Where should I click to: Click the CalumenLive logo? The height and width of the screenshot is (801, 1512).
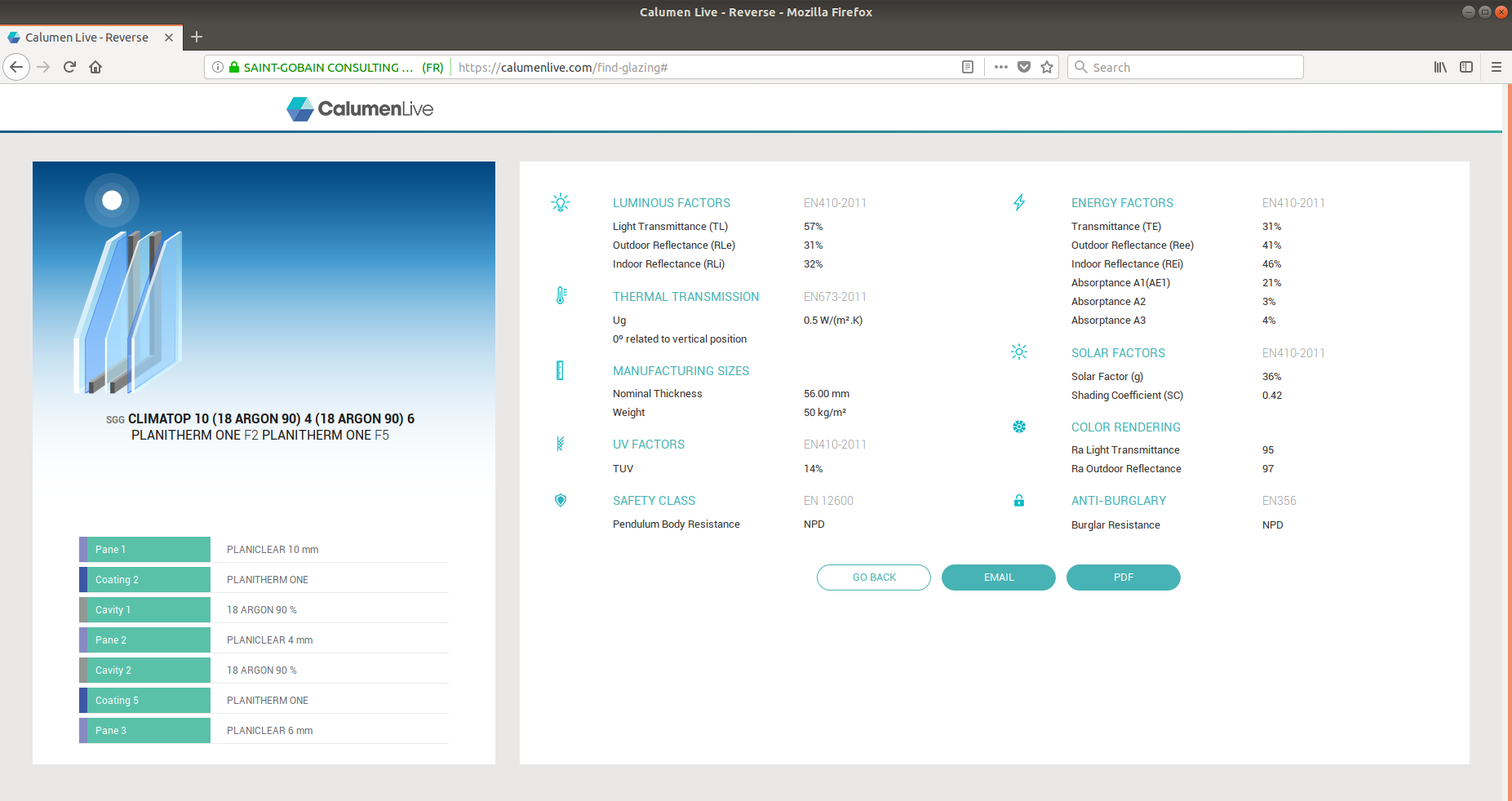click(360, 108)
